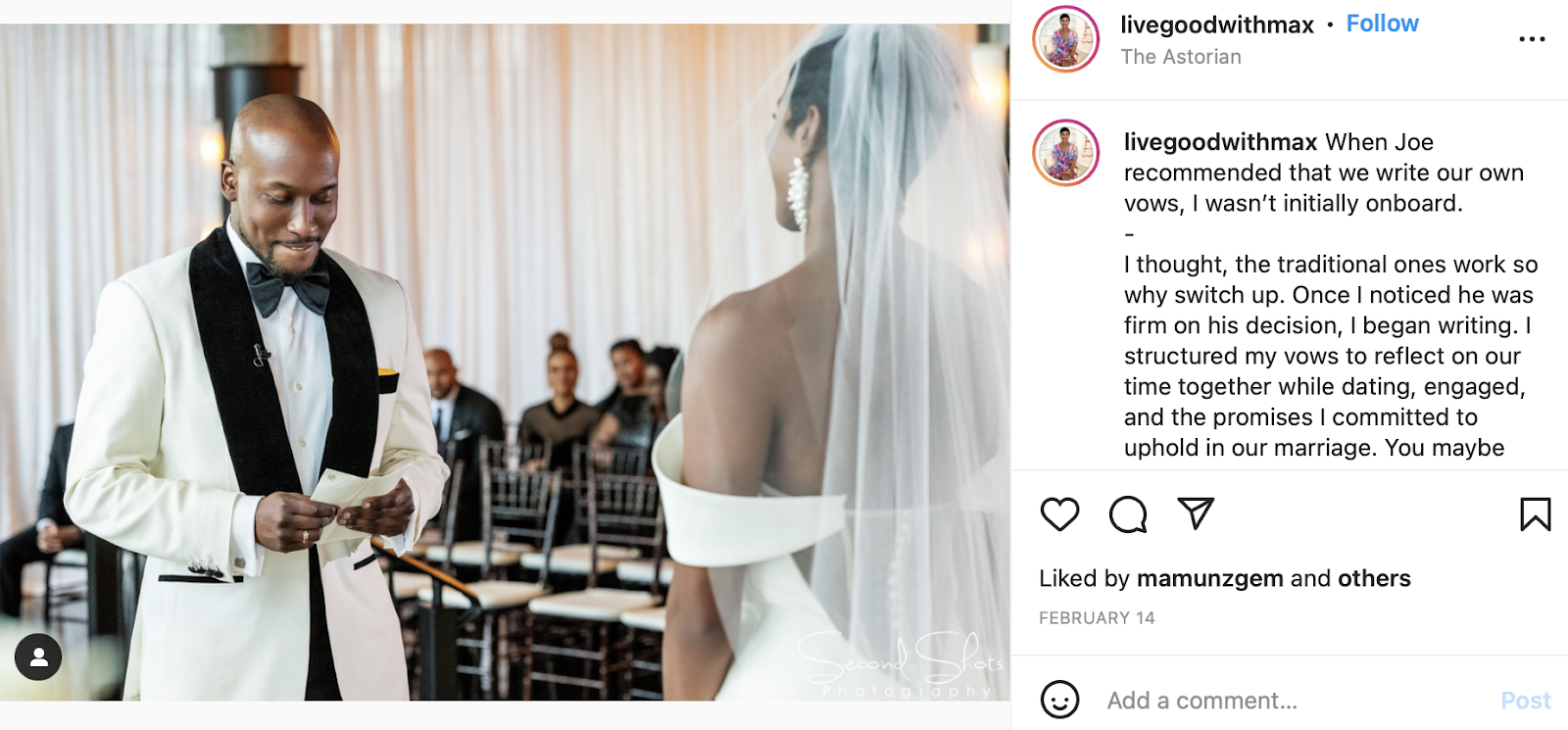View mamunzgem's profile from likes
Screen dimensions: 1568x730
coord(1209,579)
